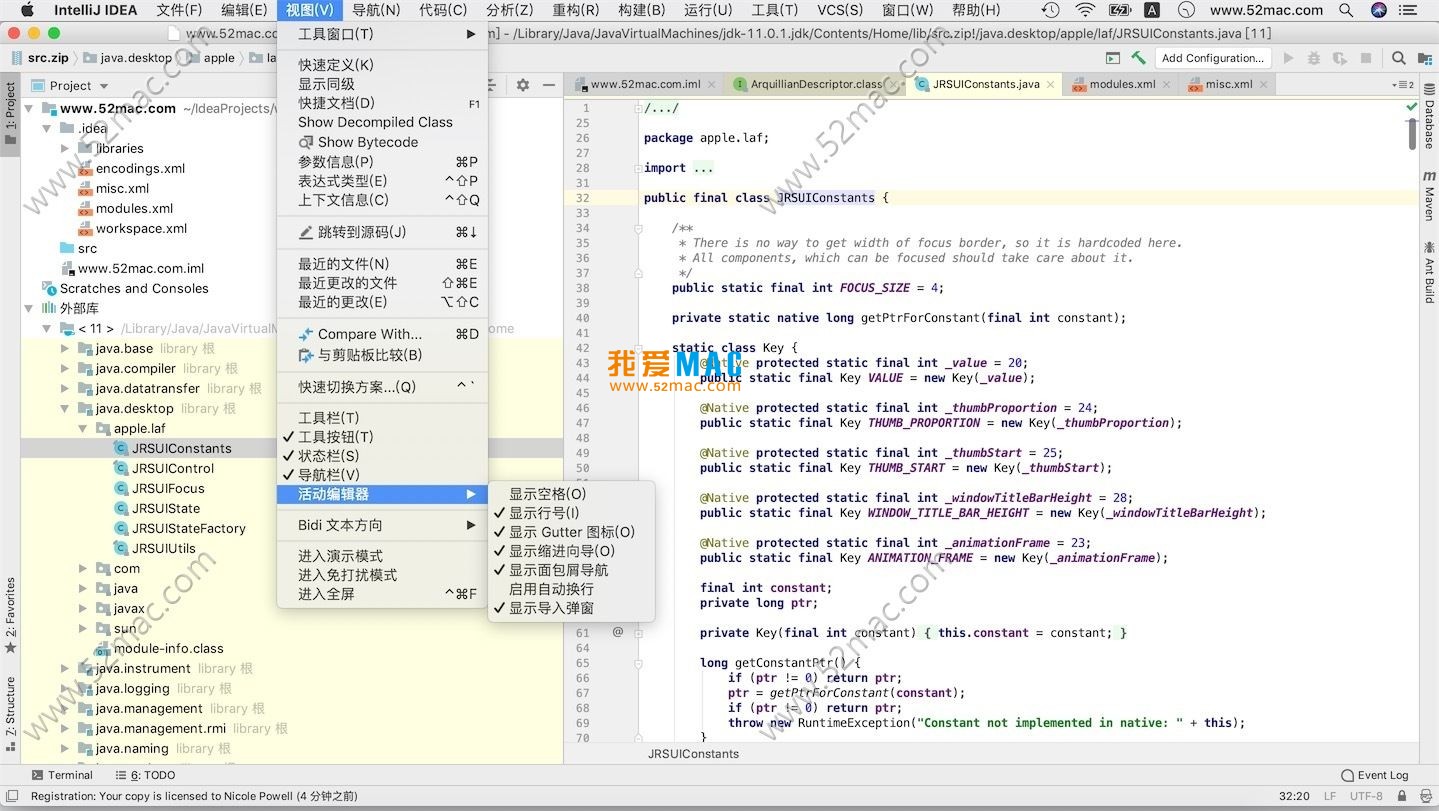
Task: Open the Project view dropdown
Action: pos(70,85)
